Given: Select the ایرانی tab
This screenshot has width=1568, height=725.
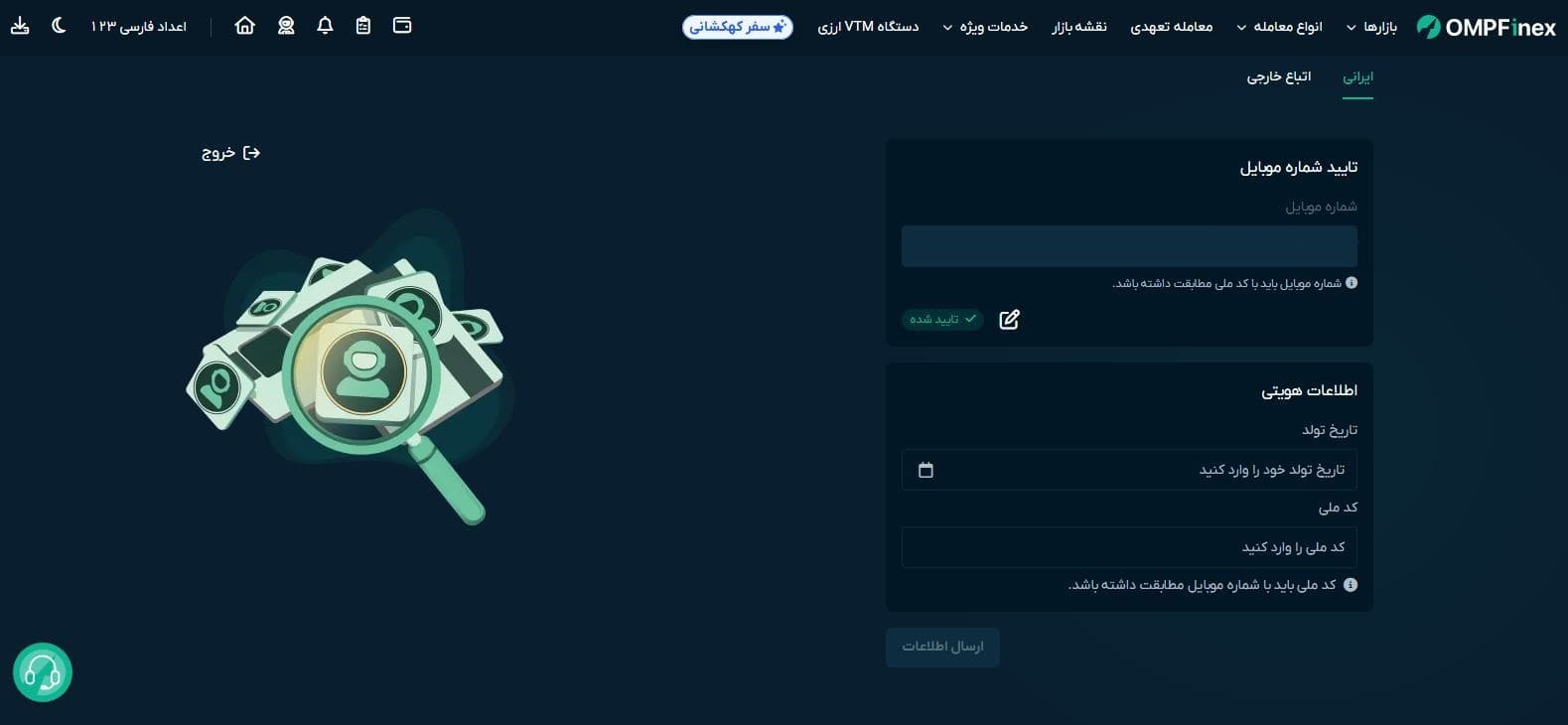Looking at the screenshot, I should pos(1357,76).
